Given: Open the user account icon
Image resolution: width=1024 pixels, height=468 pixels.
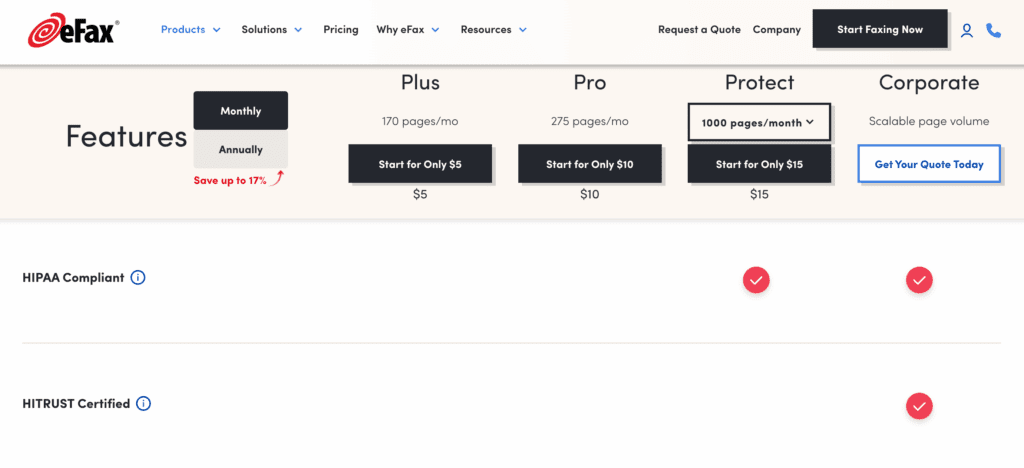Looking at the screenshot, I should tap(966, 30).
